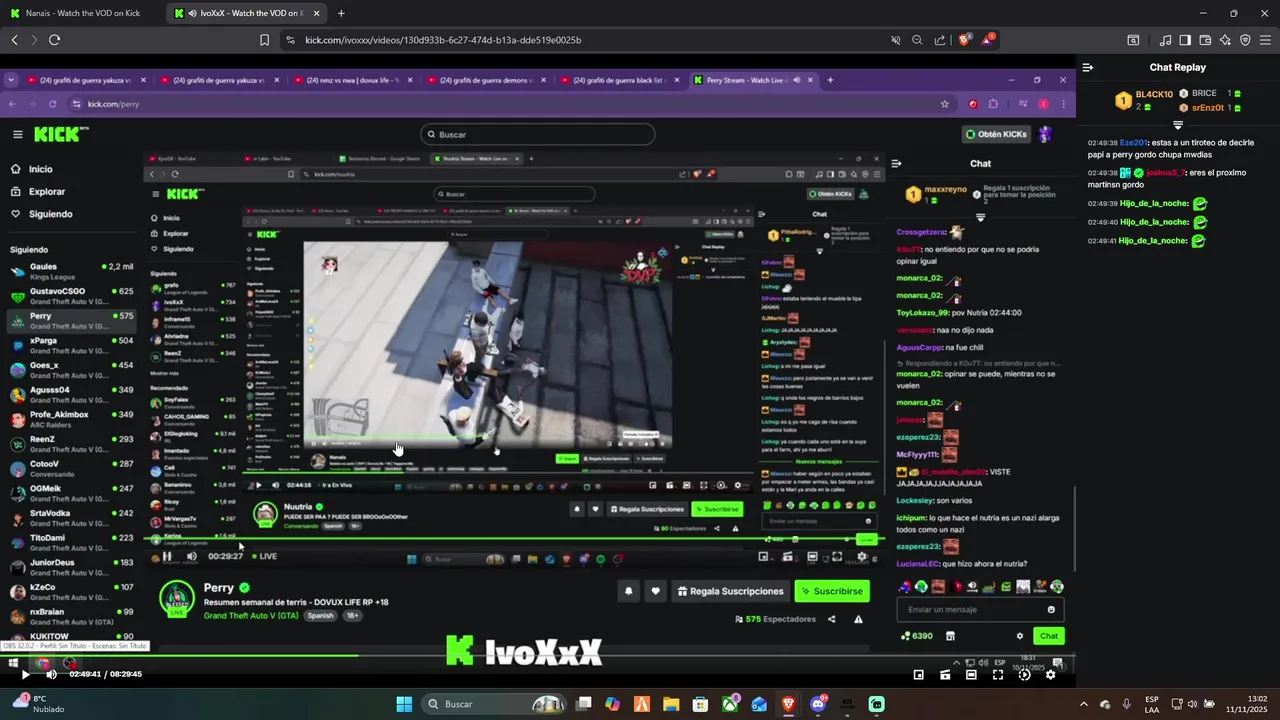This screenshot has width=1280, height=720.
Task: Reload the Kick VOD page
Action: [x=54, y=40]
